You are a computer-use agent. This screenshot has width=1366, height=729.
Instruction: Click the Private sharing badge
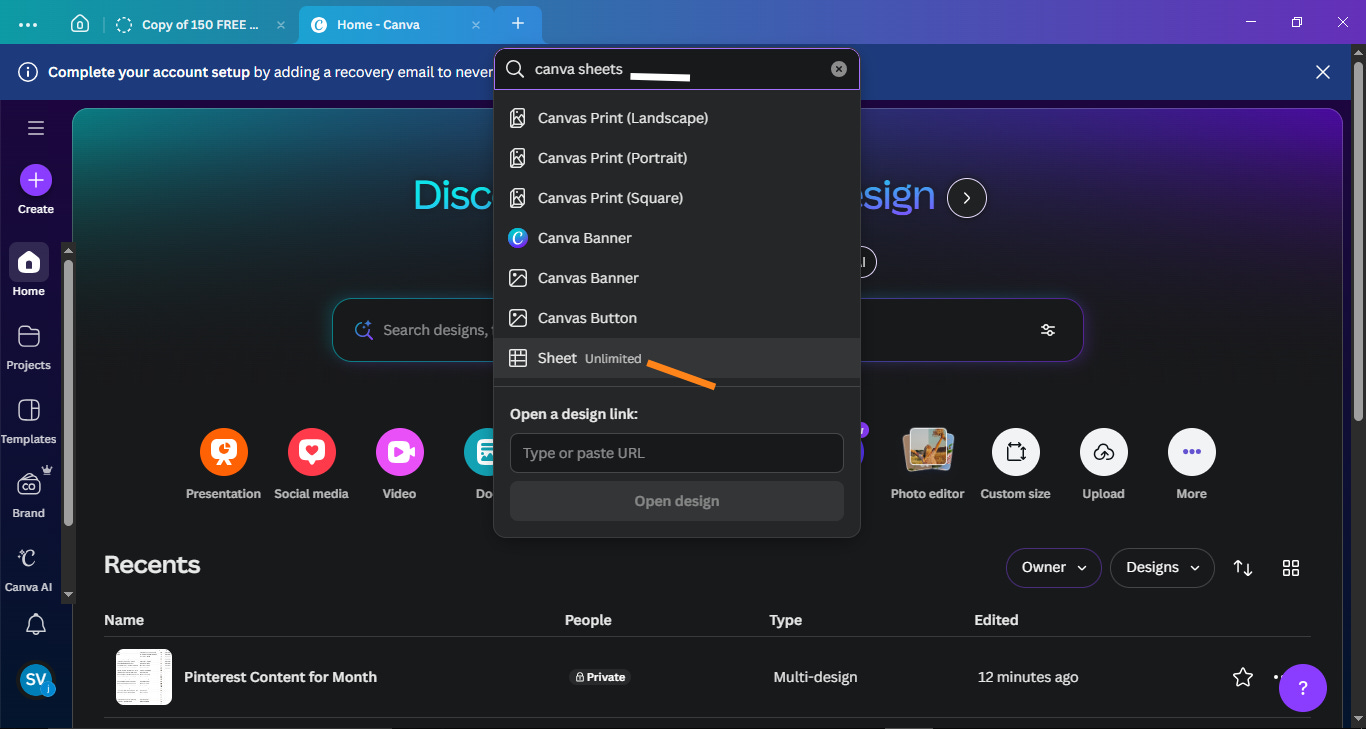point(599,677)
